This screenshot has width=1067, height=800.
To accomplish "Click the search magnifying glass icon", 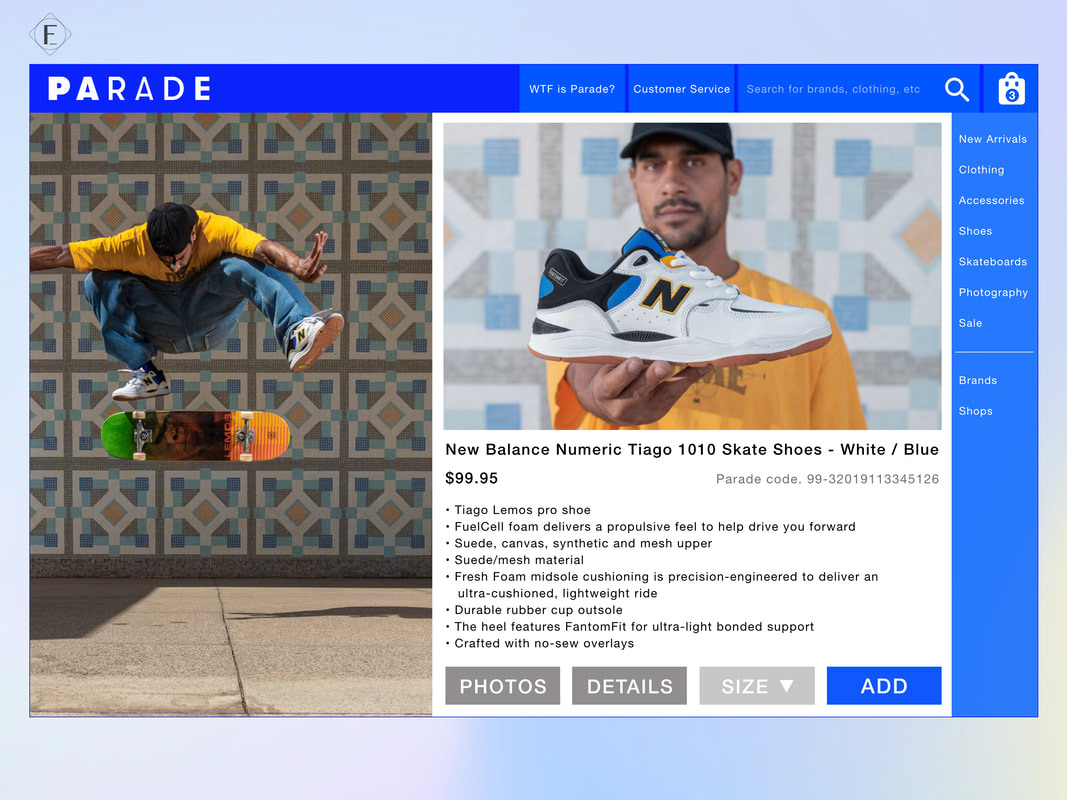I will pyautogui.click(x=957, y=89).
